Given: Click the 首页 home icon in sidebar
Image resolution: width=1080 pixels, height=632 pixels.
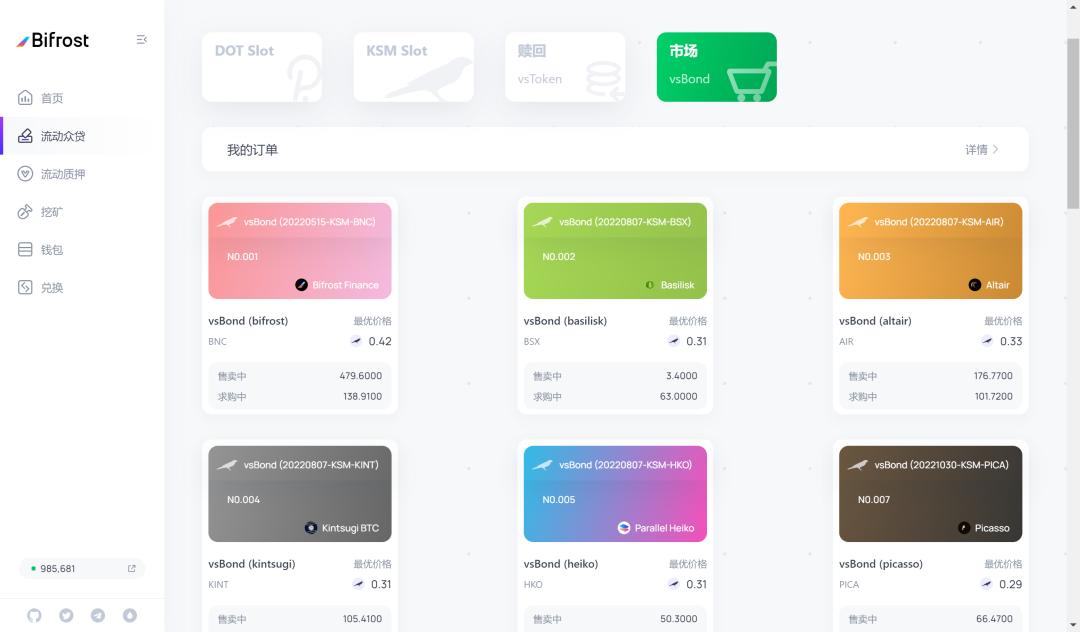Looking at the screenshot, I should click(x=26, y=98).
